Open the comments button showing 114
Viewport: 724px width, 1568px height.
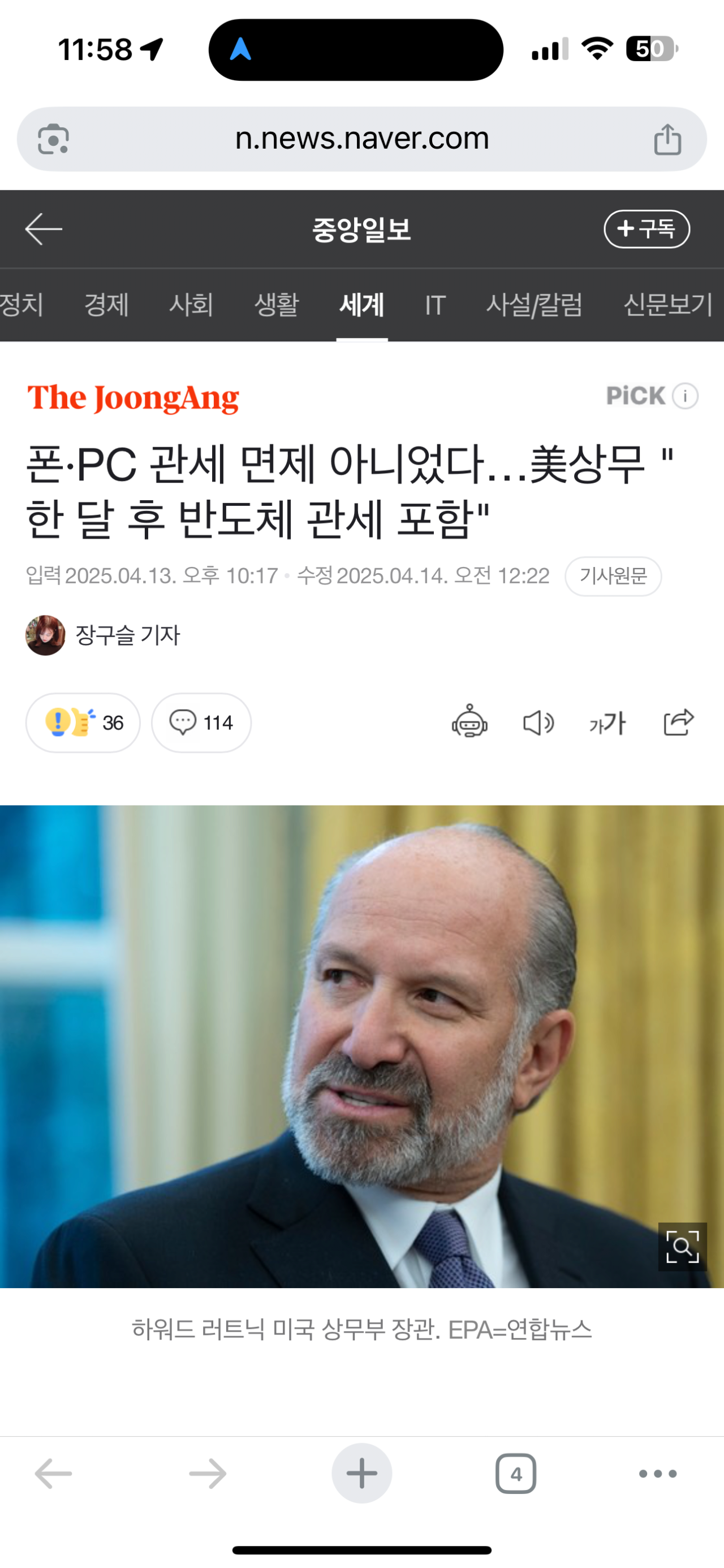pos(201,722)
